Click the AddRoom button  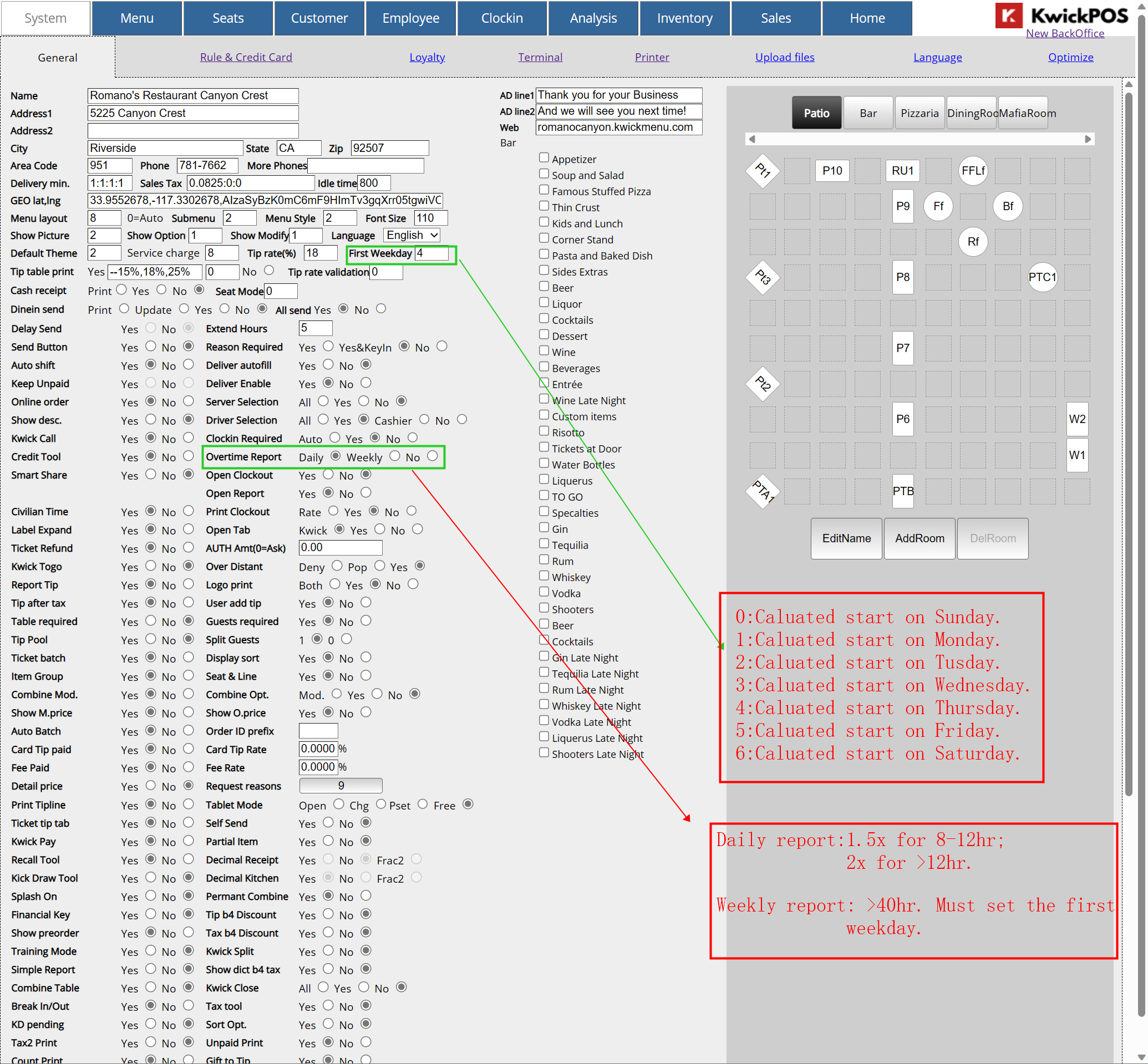point(920,538)
